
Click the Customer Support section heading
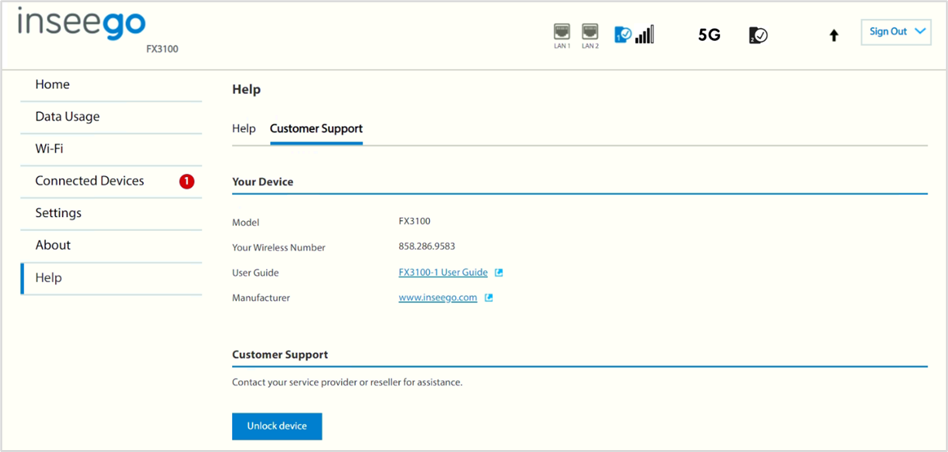[x=280, y=355]
